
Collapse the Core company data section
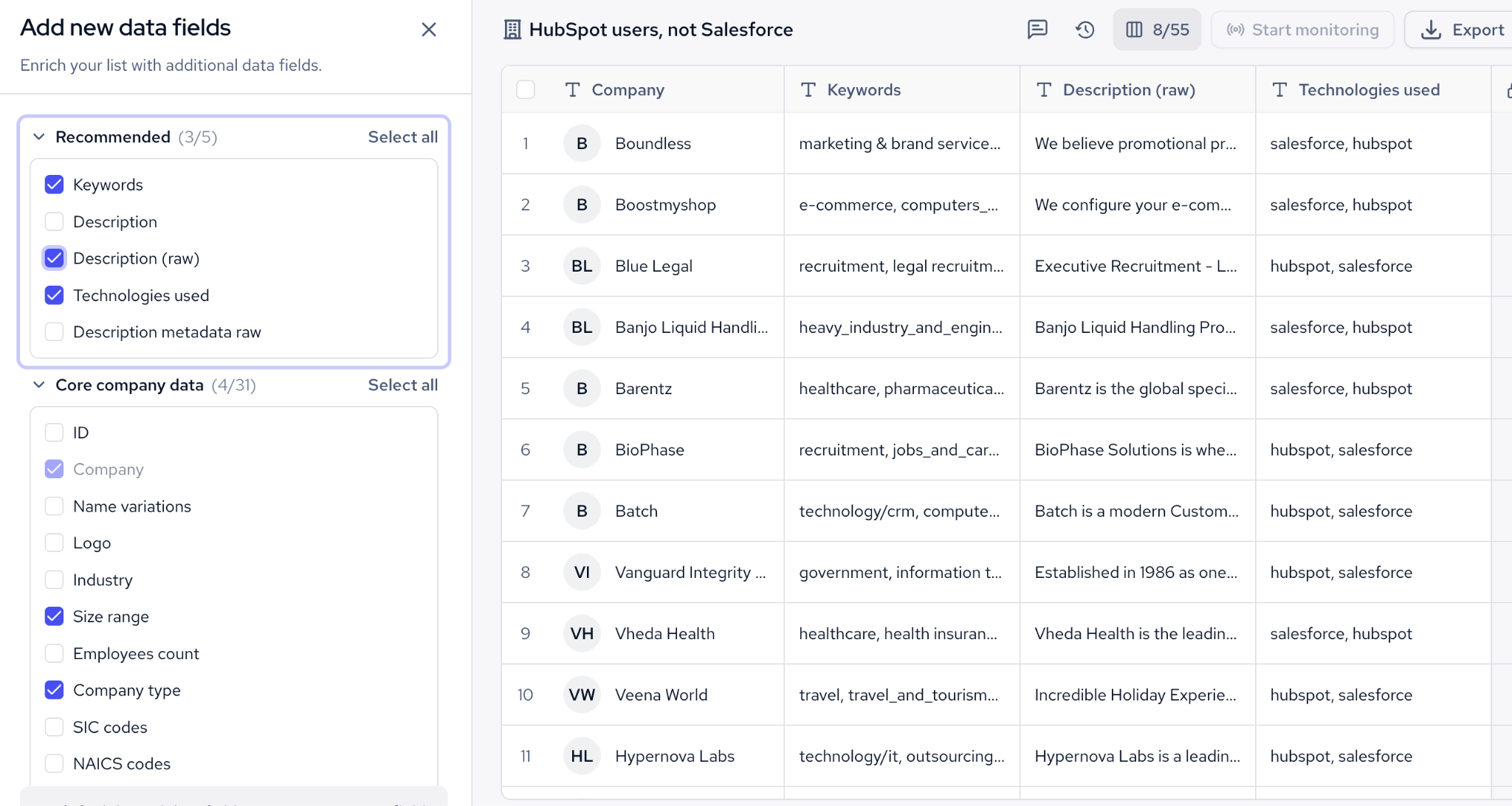point(39,385)
